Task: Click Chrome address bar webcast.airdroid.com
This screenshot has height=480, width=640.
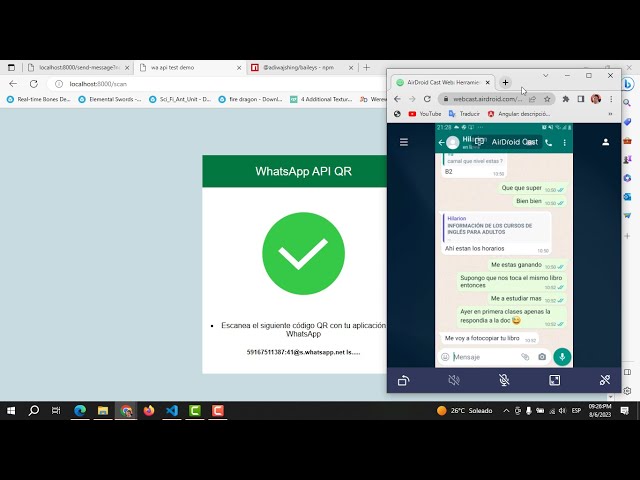Action: click(487, 99)
